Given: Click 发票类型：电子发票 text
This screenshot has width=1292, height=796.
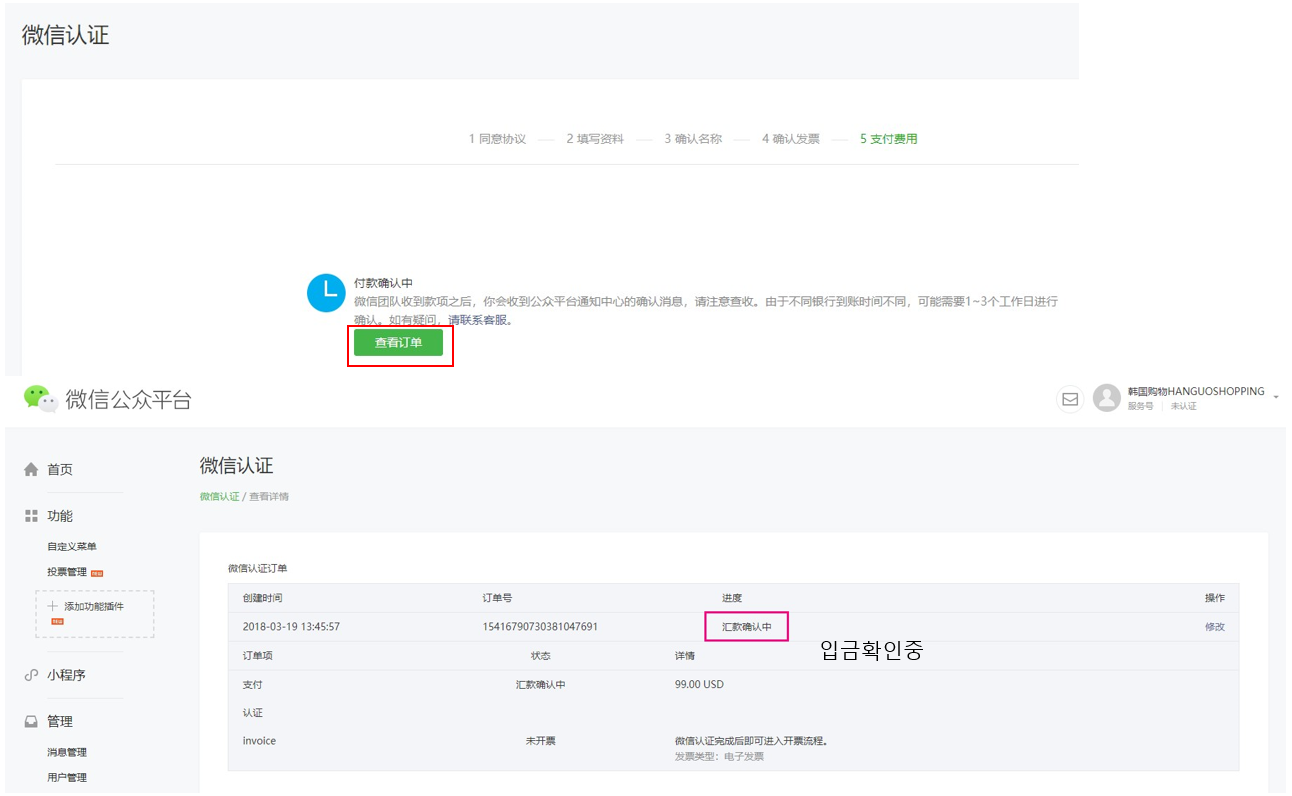Looking at the screenshot, I should pyautogui.click(x=719, y=757).
